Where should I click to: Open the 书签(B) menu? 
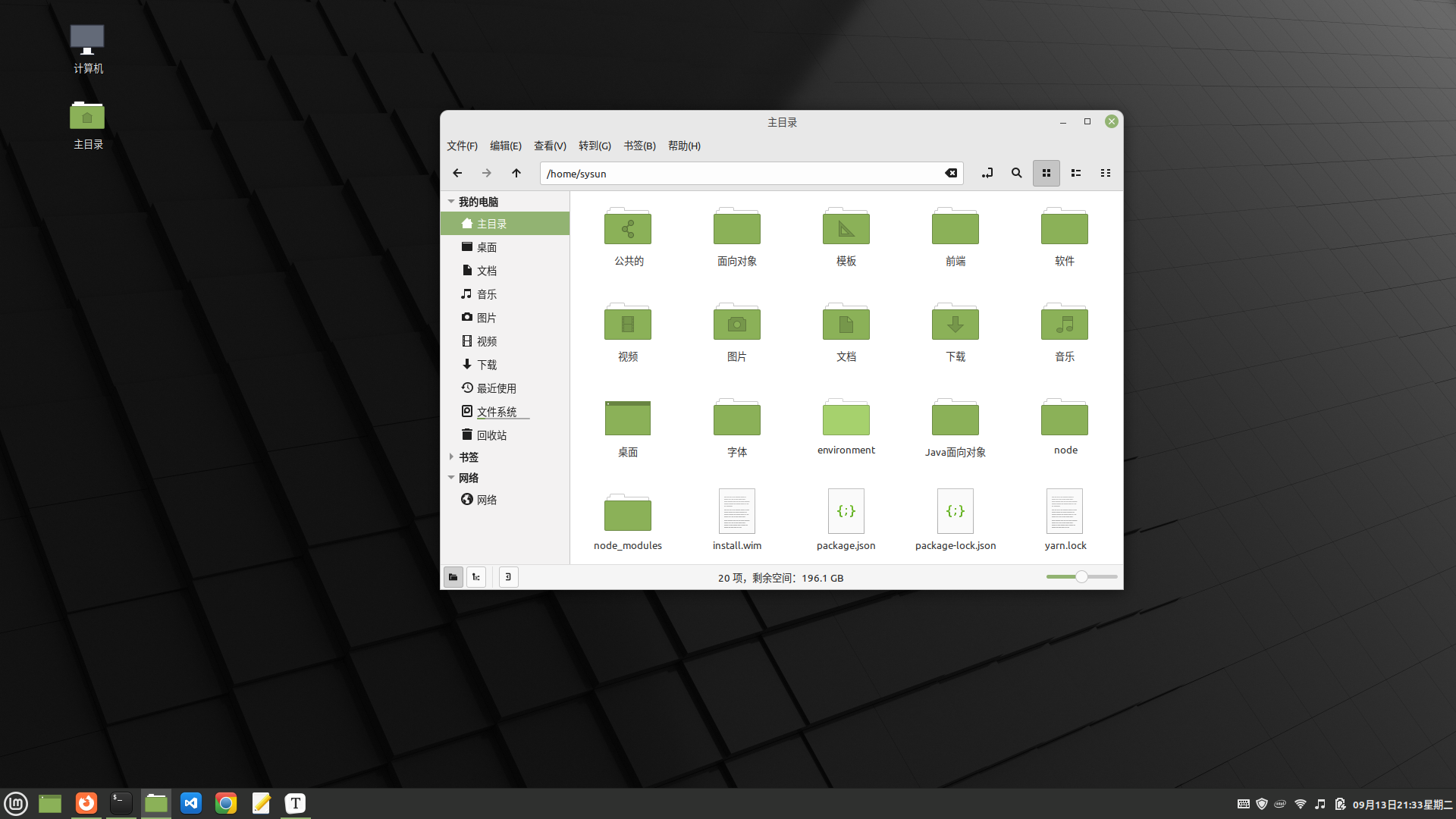tap(639, 146)
